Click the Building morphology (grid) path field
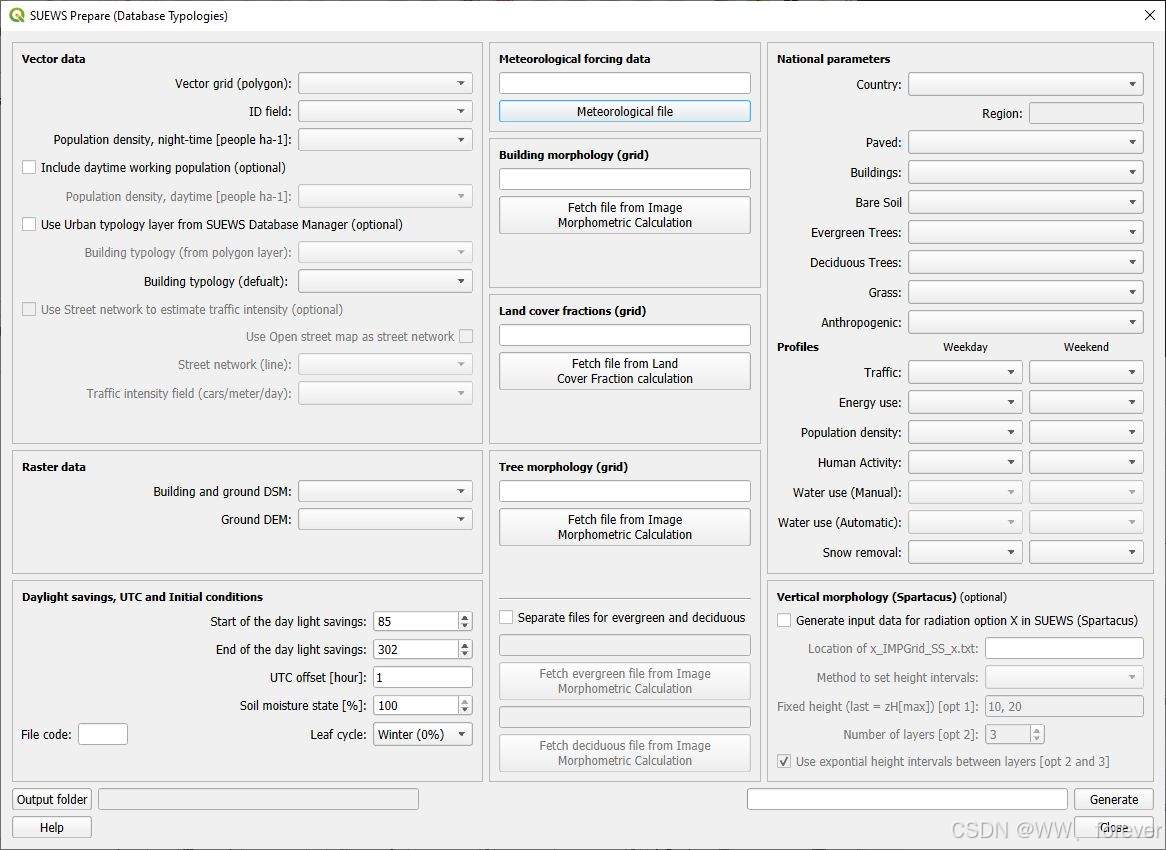 [625, 178]
